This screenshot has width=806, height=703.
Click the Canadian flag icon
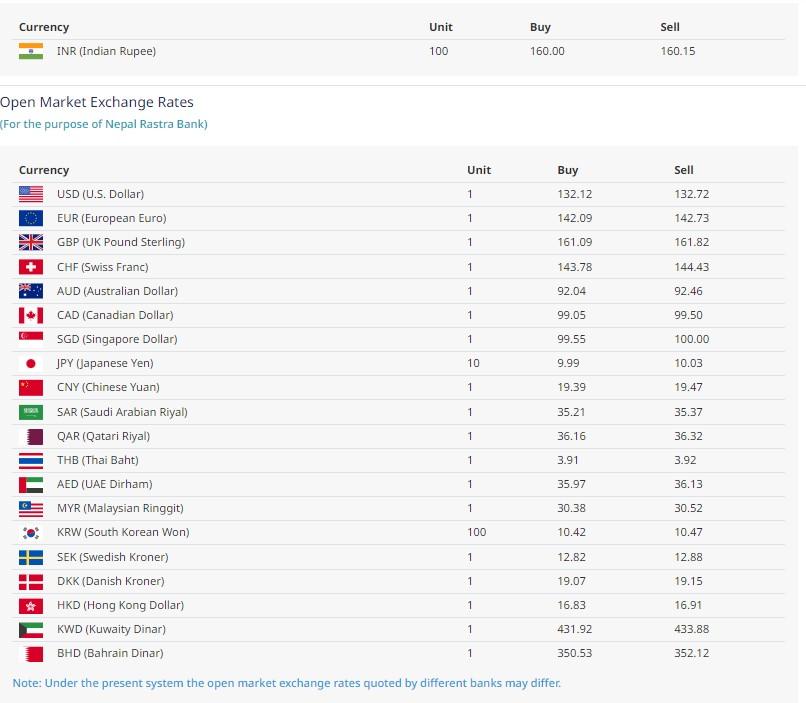tap(31, 315)
